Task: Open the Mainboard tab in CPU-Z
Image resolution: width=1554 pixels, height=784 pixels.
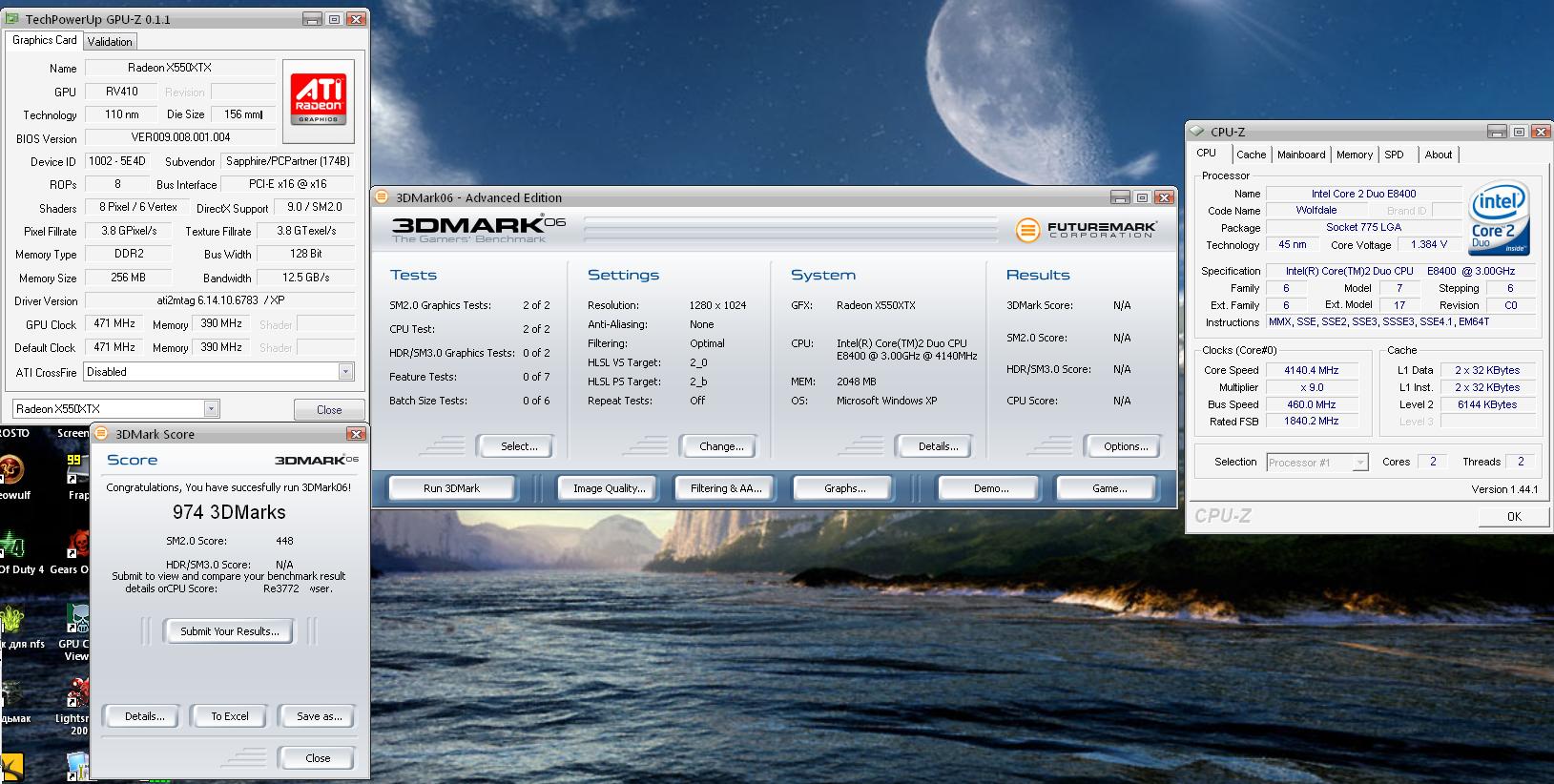Action: pyautogui.click(x=1301, y=155)
